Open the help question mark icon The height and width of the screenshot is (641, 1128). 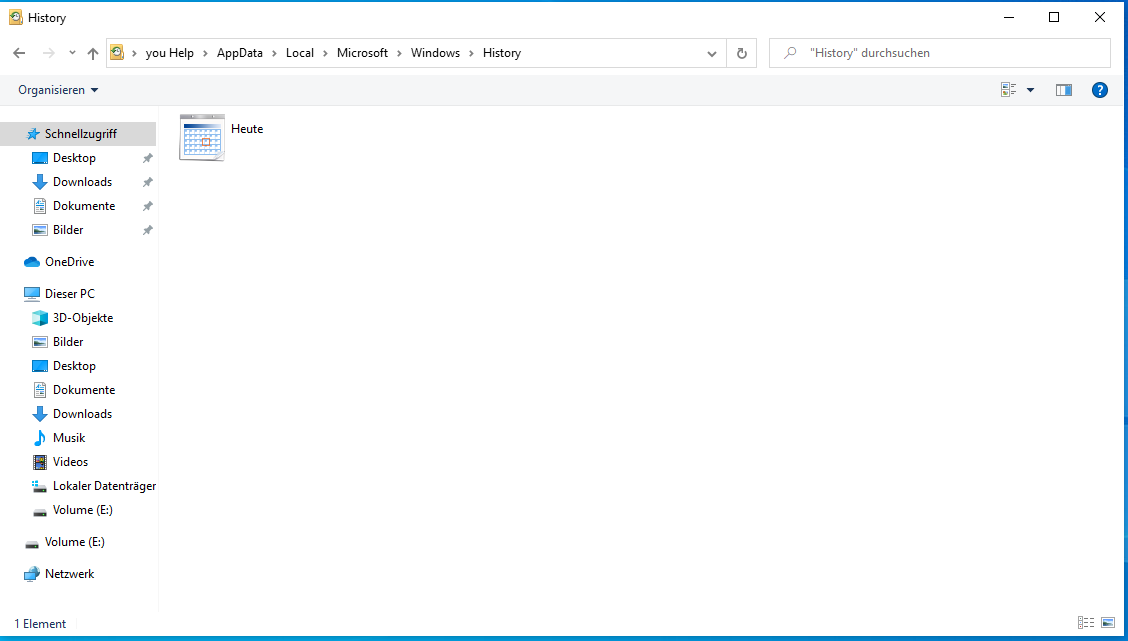pos(1099,90)
